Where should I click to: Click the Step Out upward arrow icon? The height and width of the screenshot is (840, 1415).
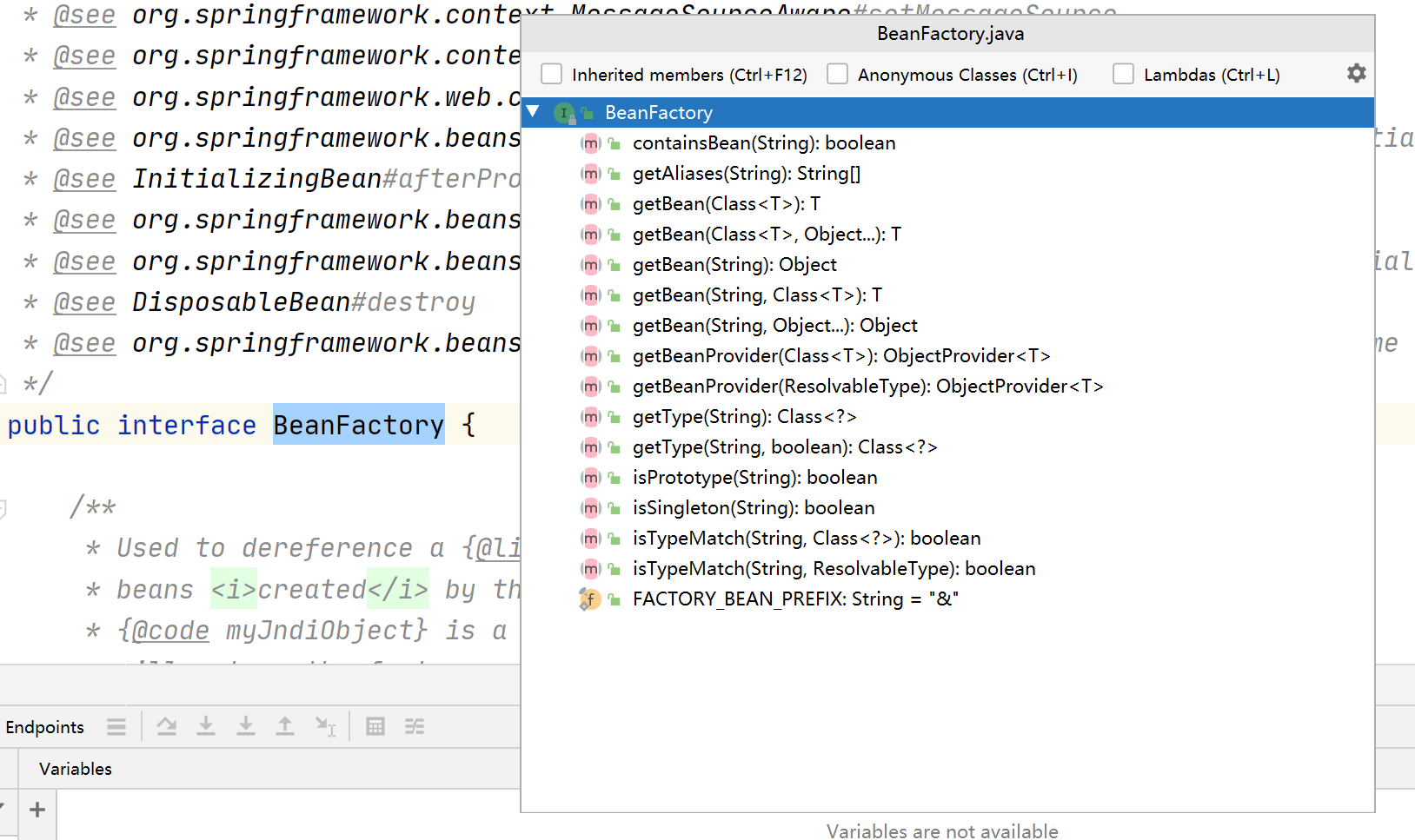(x=285, y=726)
